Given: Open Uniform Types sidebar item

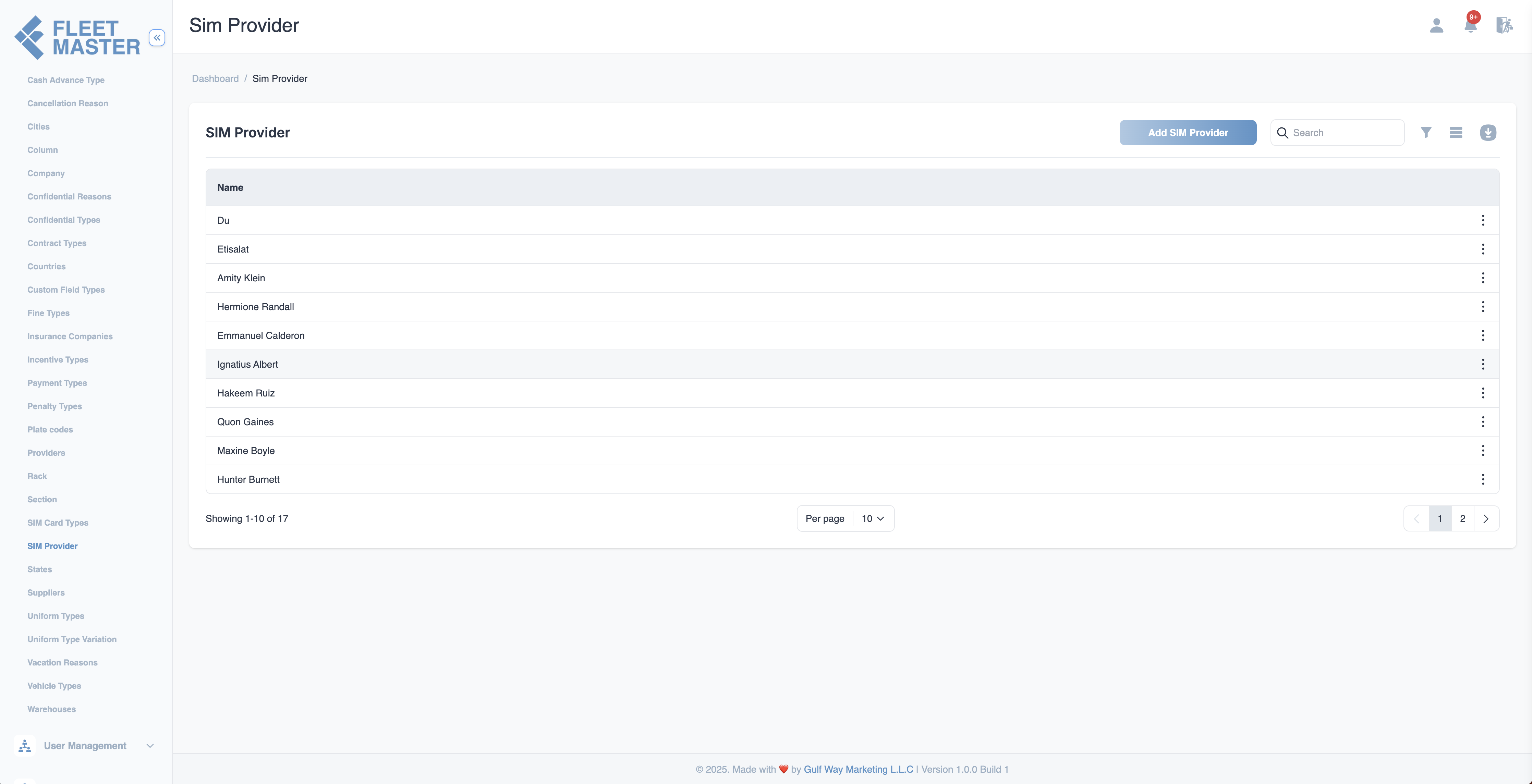Looking at the screenshot, I should 56,616.
